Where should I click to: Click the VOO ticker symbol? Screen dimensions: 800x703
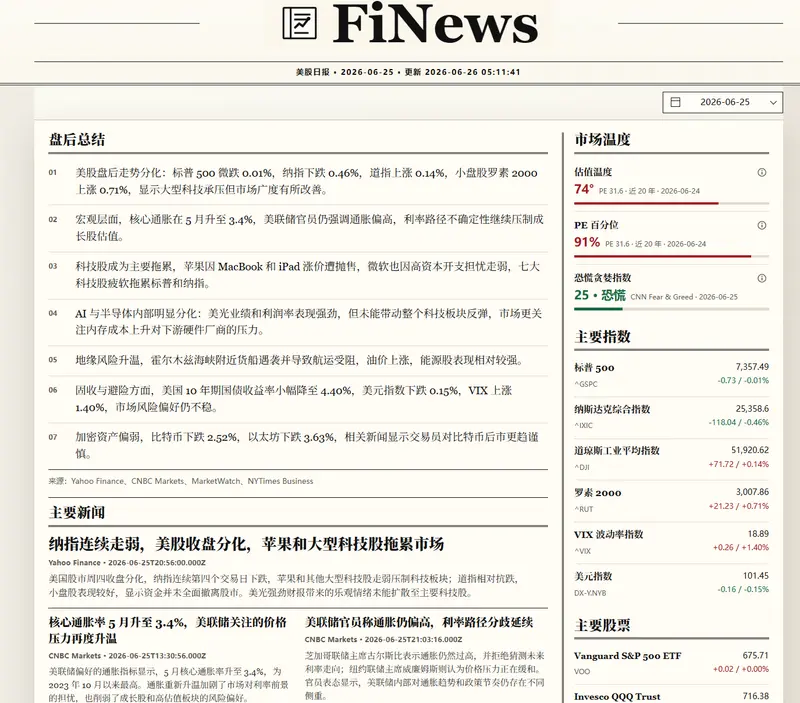[582, 672]
